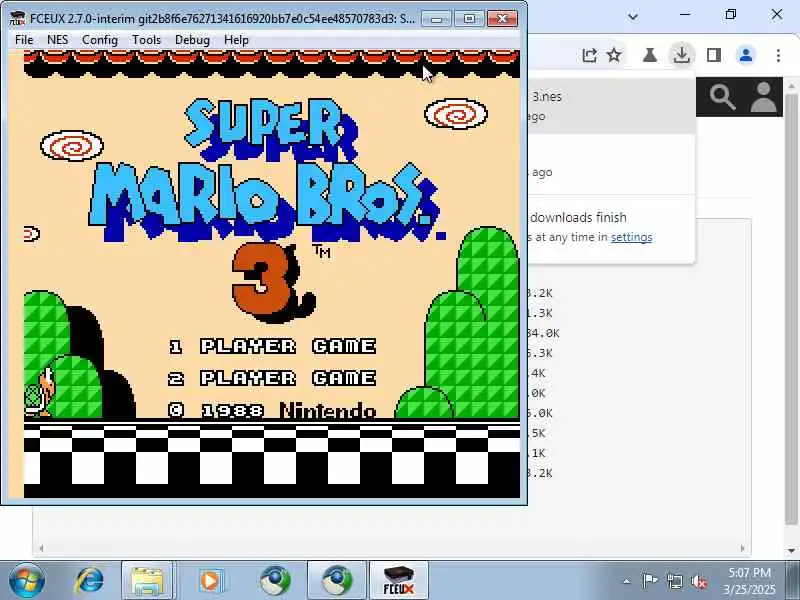Select 1 PLAYER GAME in the game
800x600 pixels.
tap(272, 346)
